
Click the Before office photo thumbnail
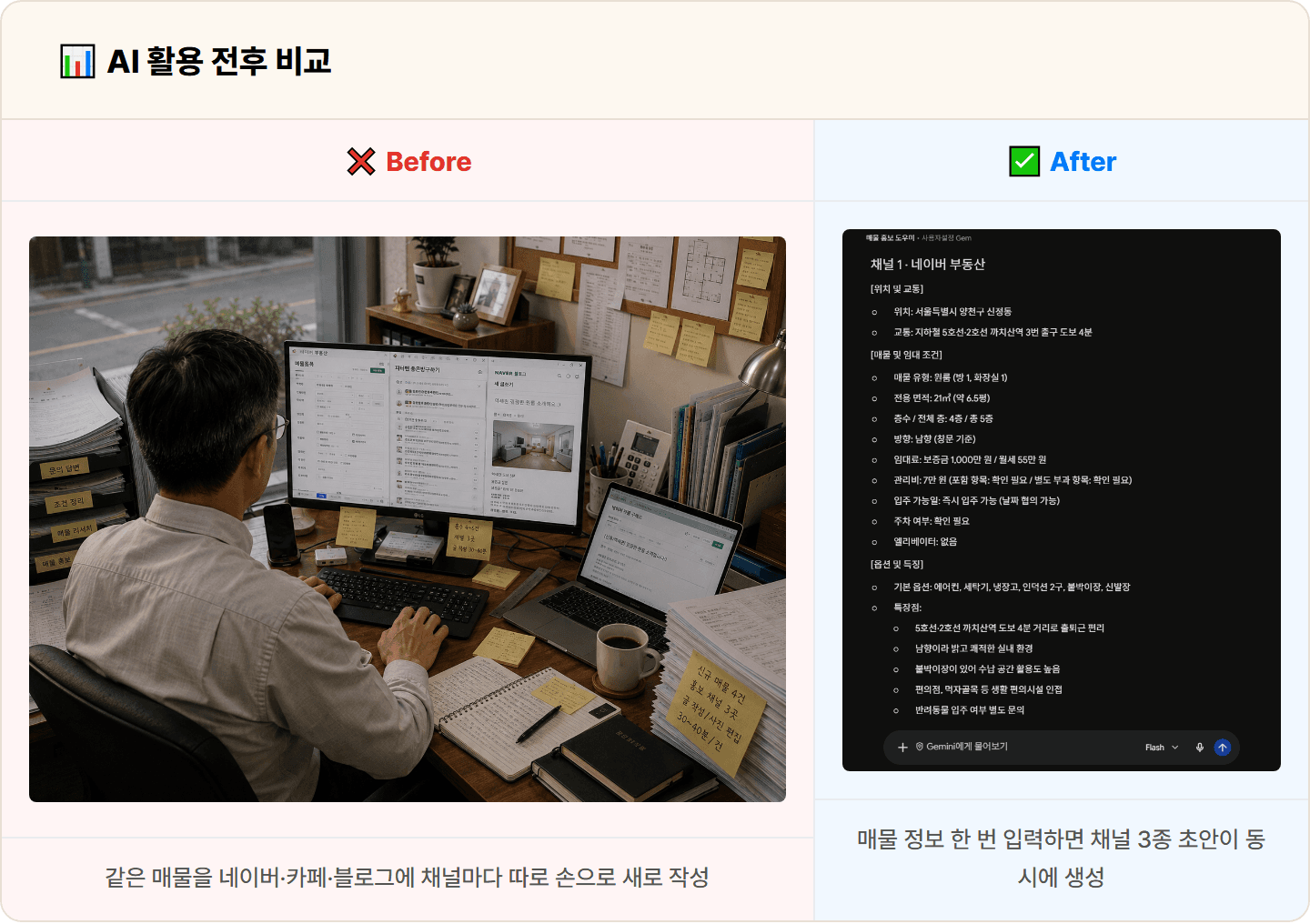tap(408, 519)
